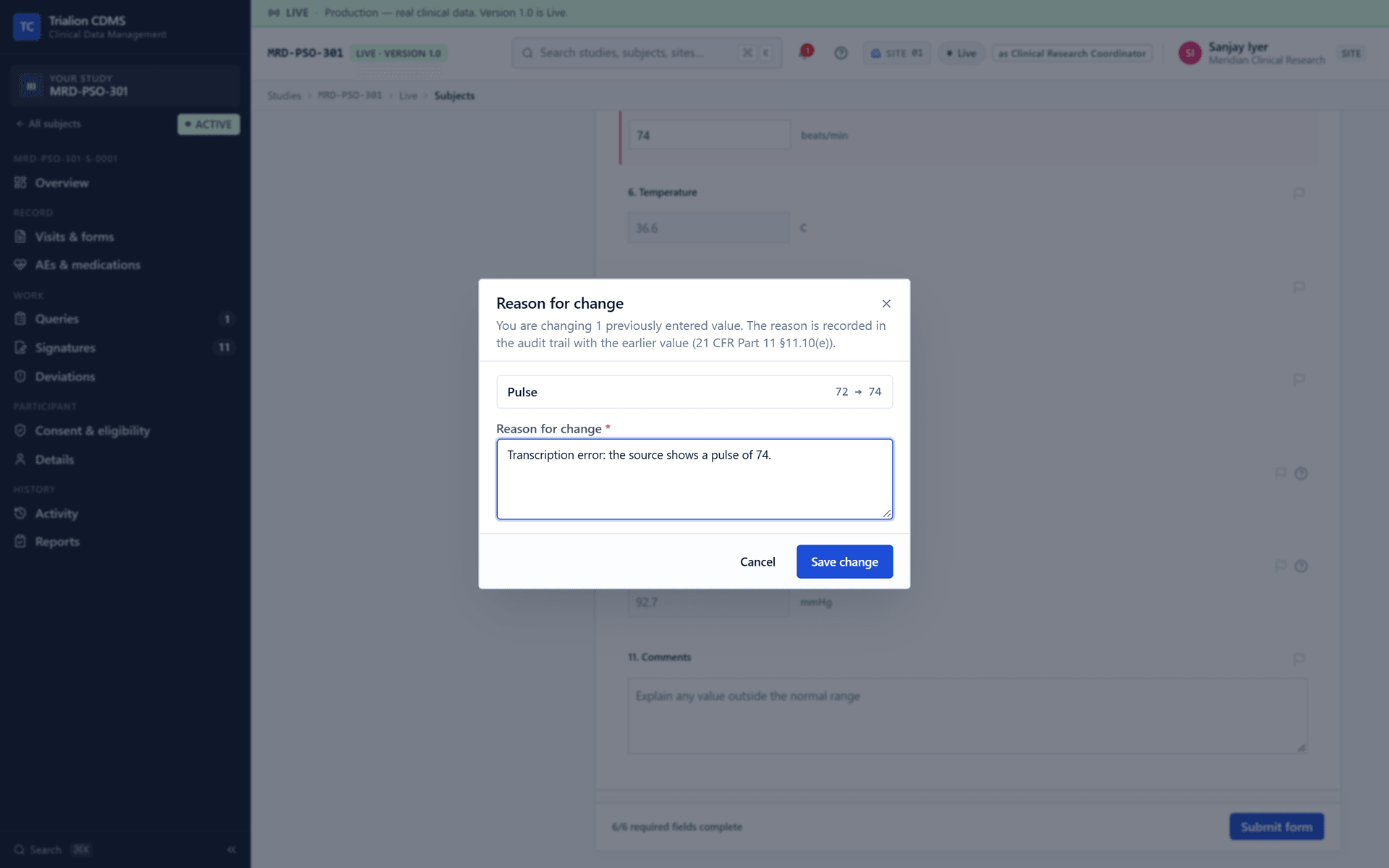
Task: Close the Reason for change dialog
Action: 886,304
